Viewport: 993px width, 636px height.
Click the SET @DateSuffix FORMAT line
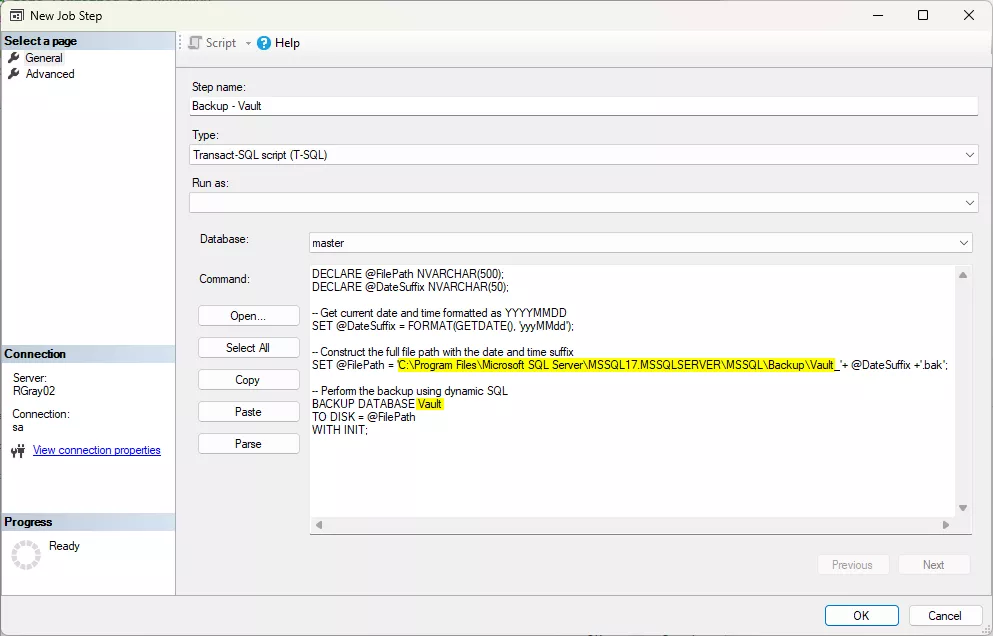tap(443, 326)
